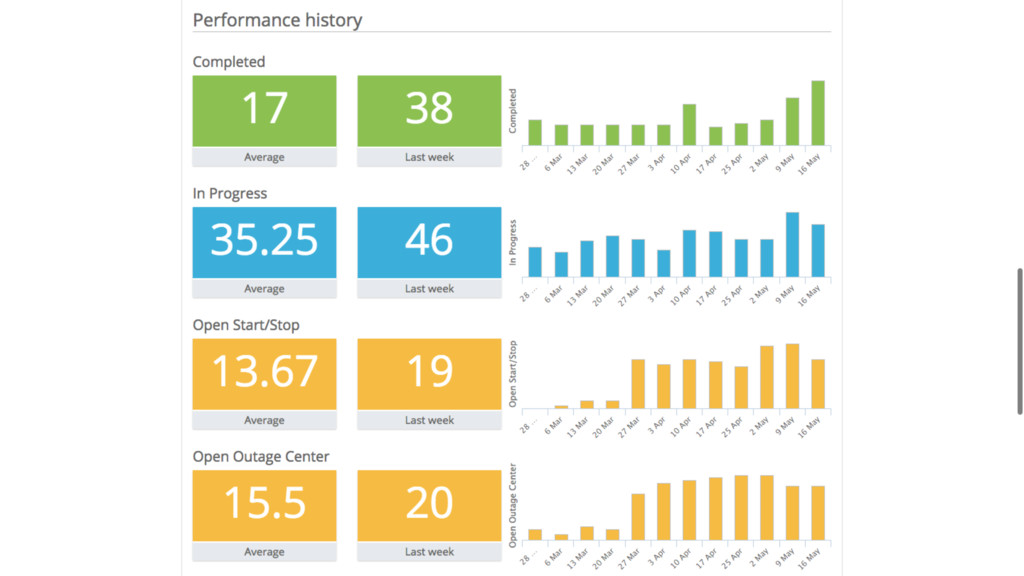Image resolution: width=1024 pixels, height=576 pixels.
Task: Select the 2 May bar in the Completed chart
Action: (767, 133)
